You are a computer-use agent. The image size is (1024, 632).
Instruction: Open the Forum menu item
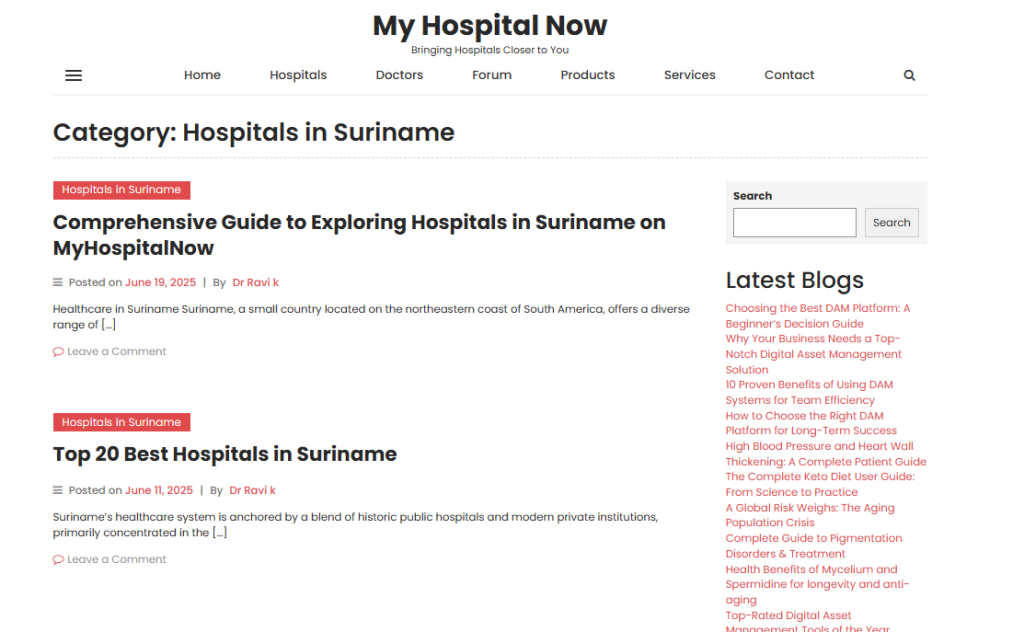[492, 75]
